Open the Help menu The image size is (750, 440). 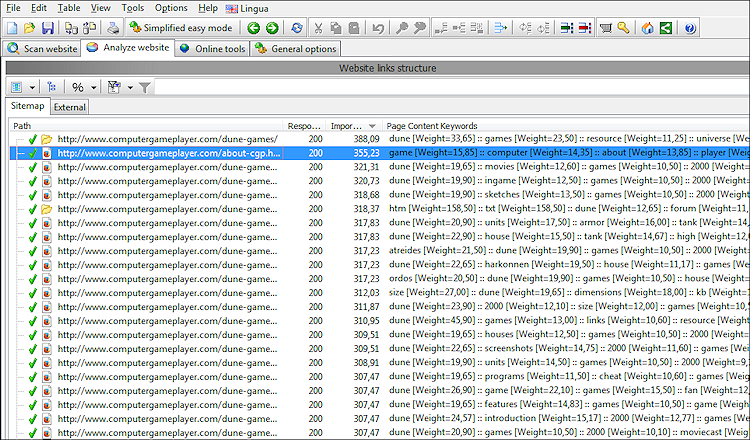tap(208, 8)
